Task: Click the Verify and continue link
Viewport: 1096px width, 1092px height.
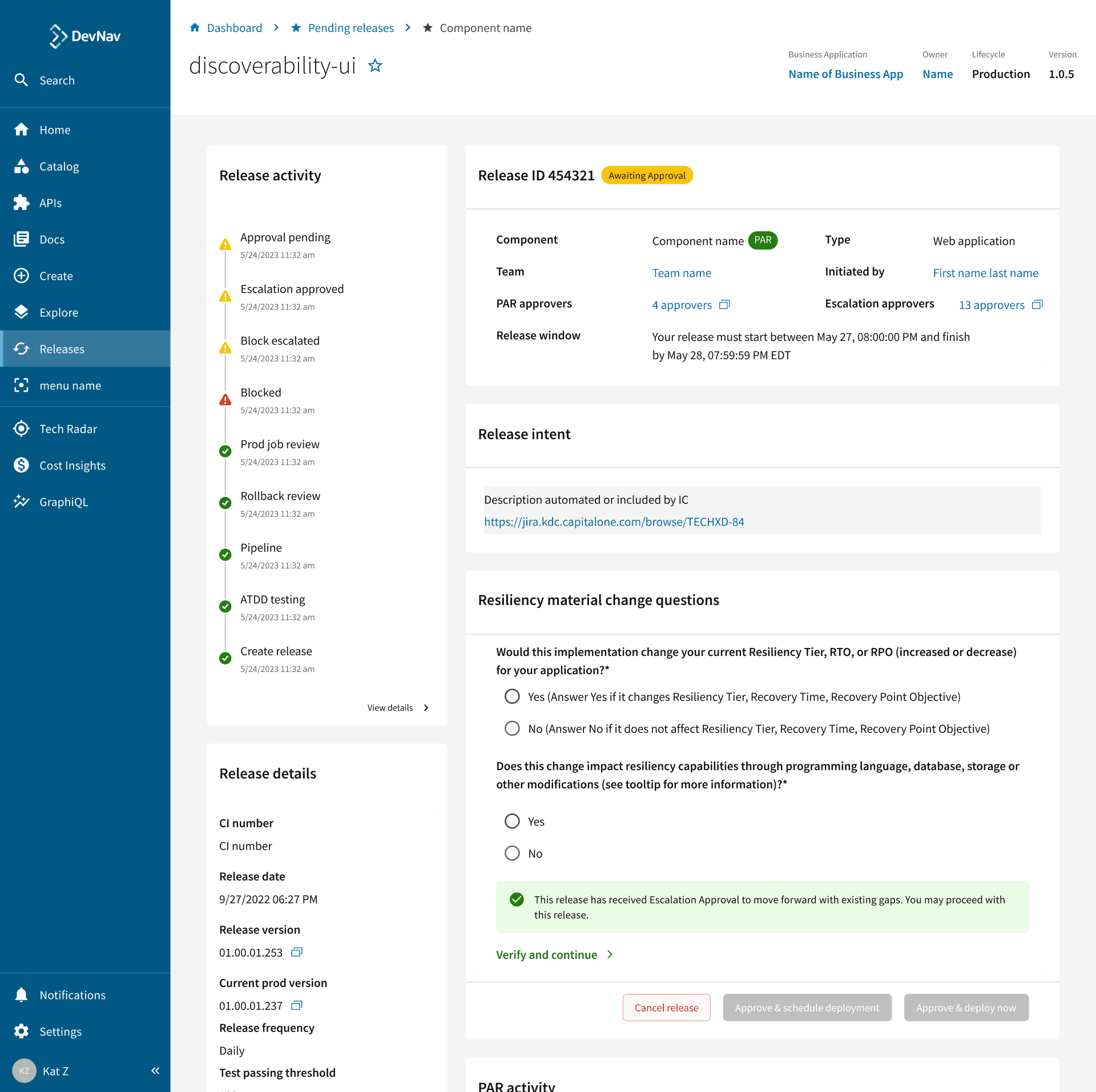Action: pos(546,954)
